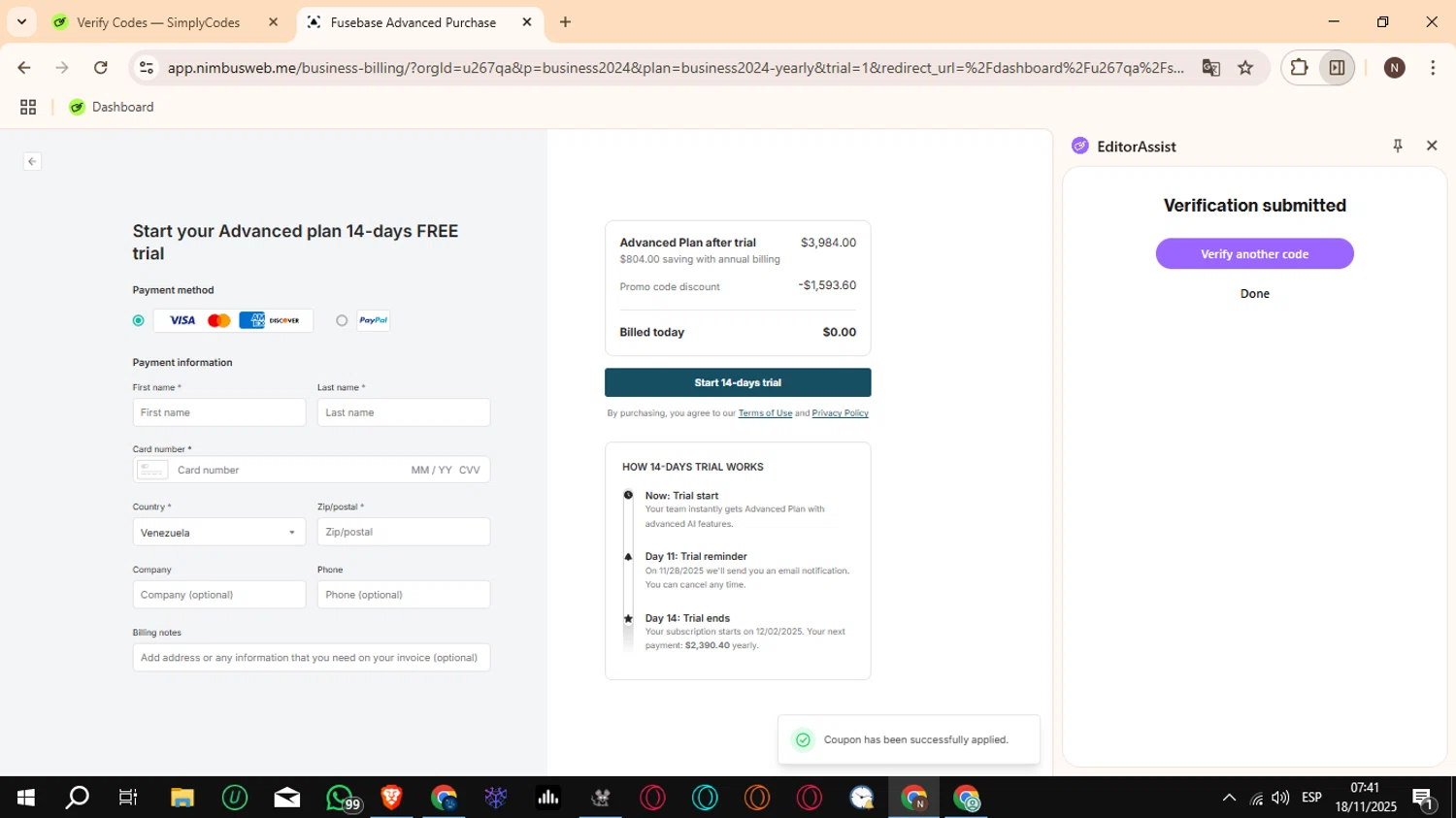Open Dashboard bookmark
1456x818 pixels.
point(112,107)
